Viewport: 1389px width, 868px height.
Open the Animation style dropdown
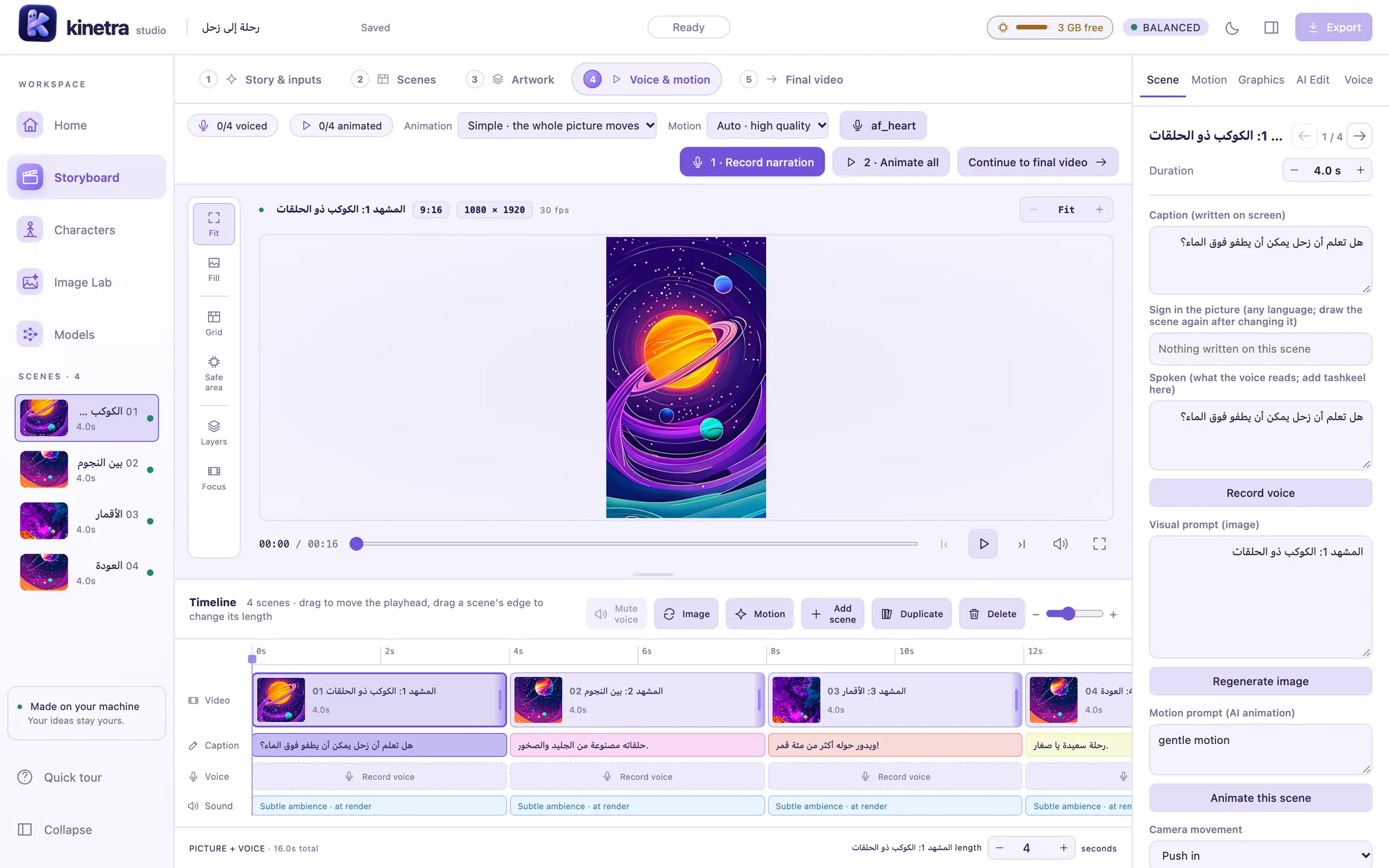point(557,125)
